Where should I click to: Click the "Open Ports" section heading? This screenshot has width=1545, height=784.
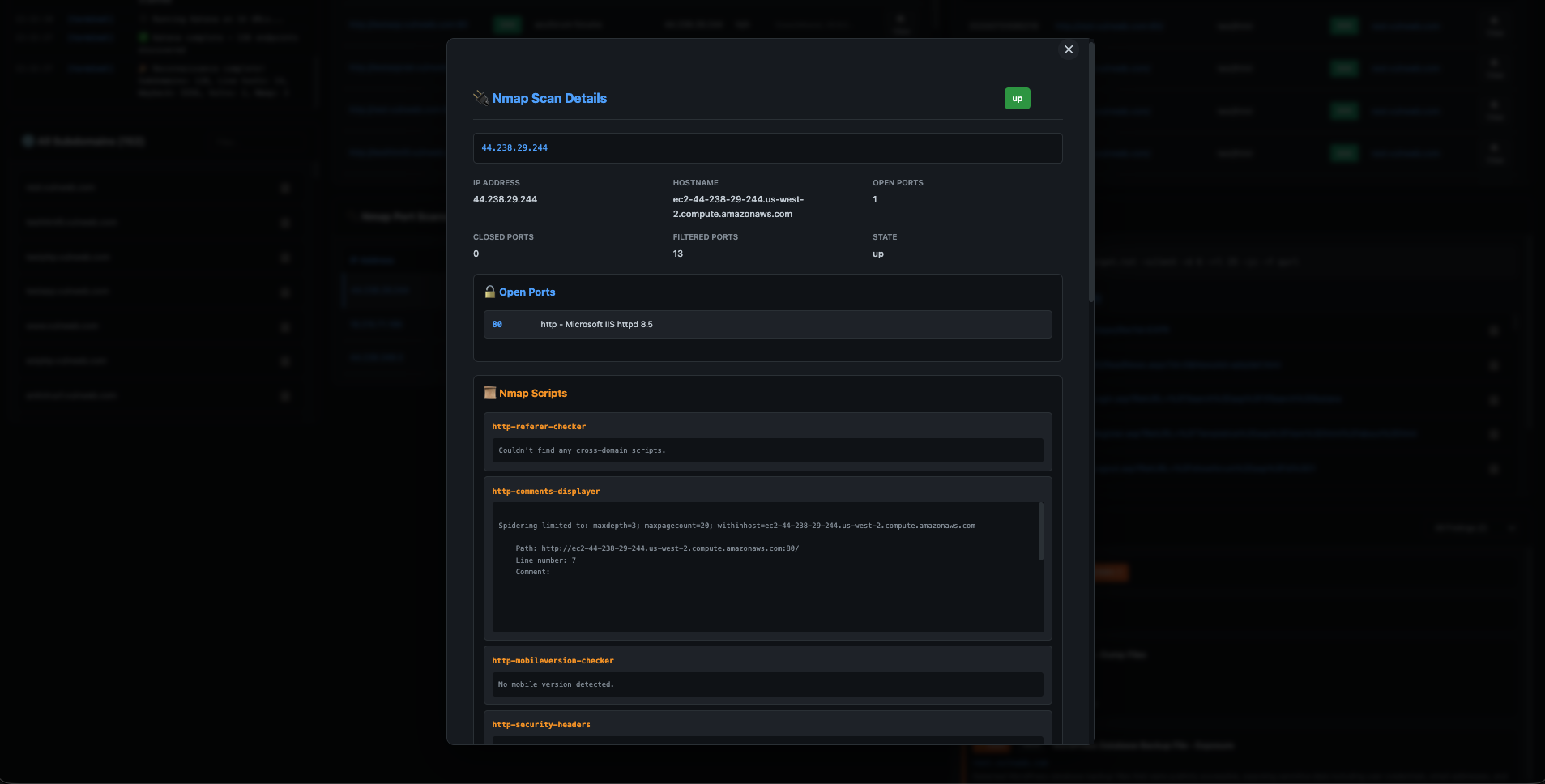point(527,292)
